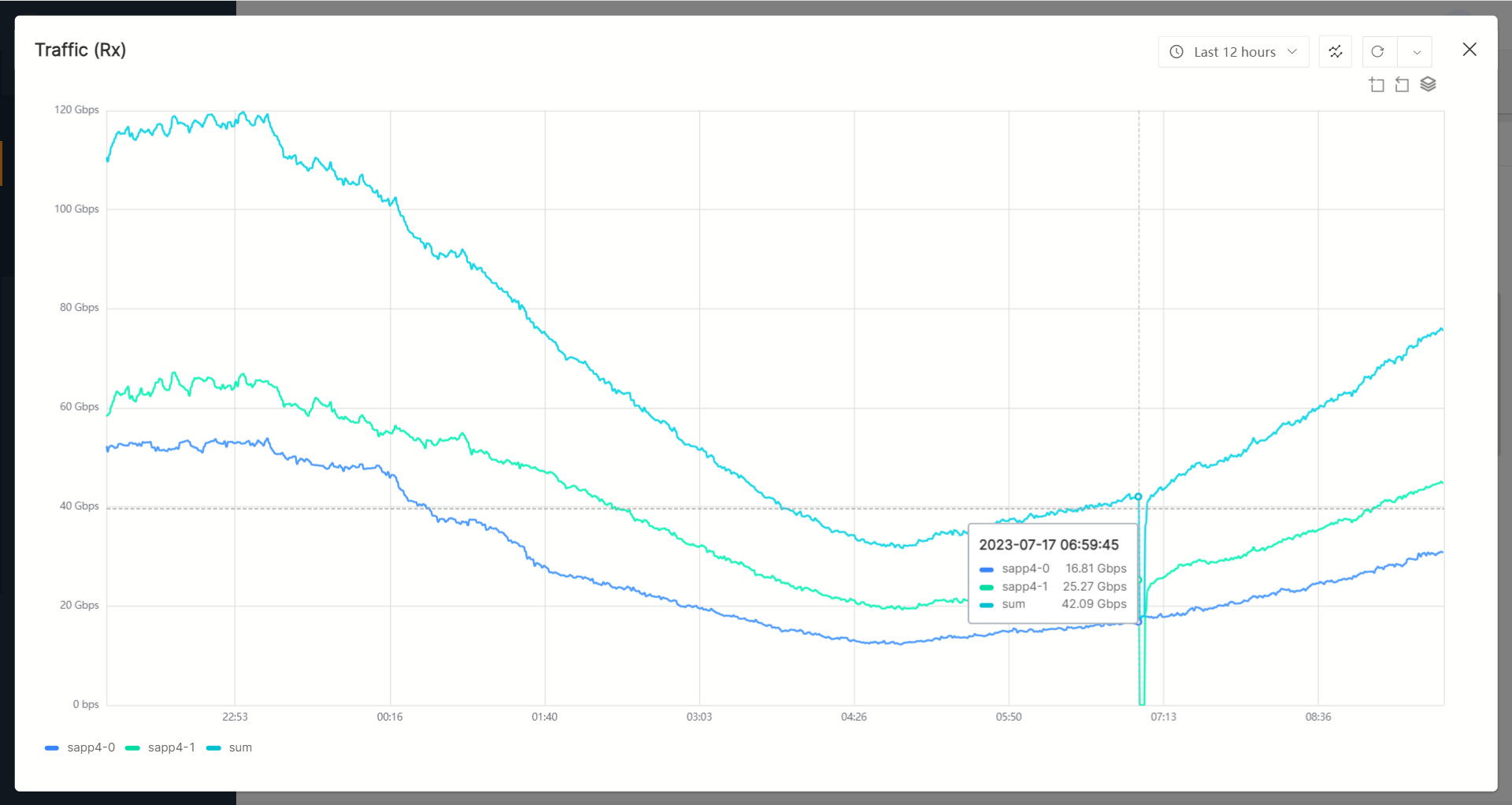Close the Traffic (Rx) panel
This screenshot has height=805, width=1512.
coord(1469,50)
